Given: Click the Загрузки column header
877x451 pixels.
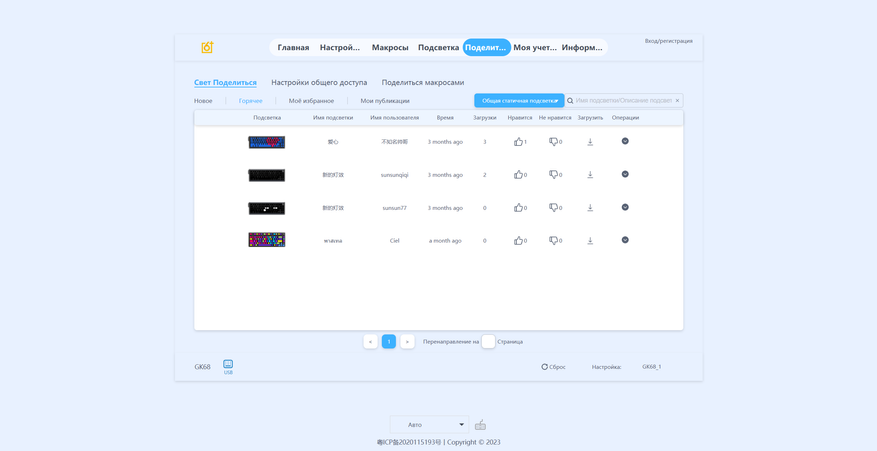Looking at the screenshot, I should pos(484,118).
